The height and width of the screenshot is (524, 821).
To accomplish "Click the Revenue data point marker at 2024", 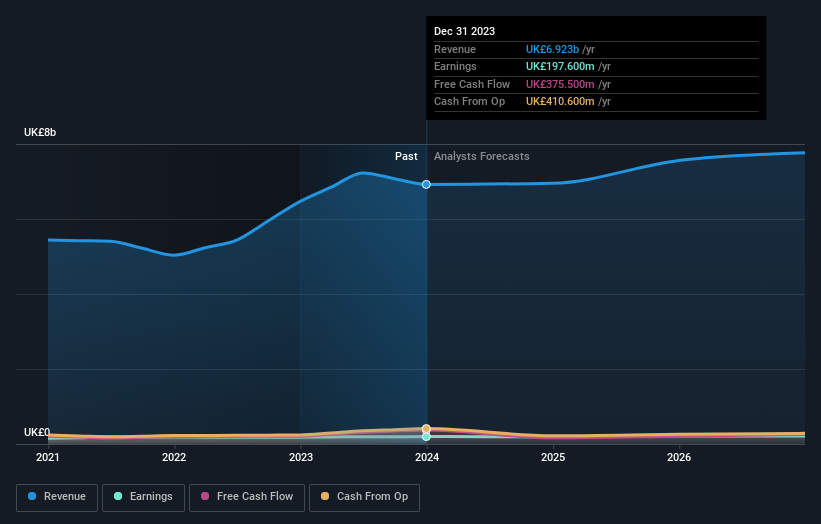I will pyautogui.click(x=426, y=184).
